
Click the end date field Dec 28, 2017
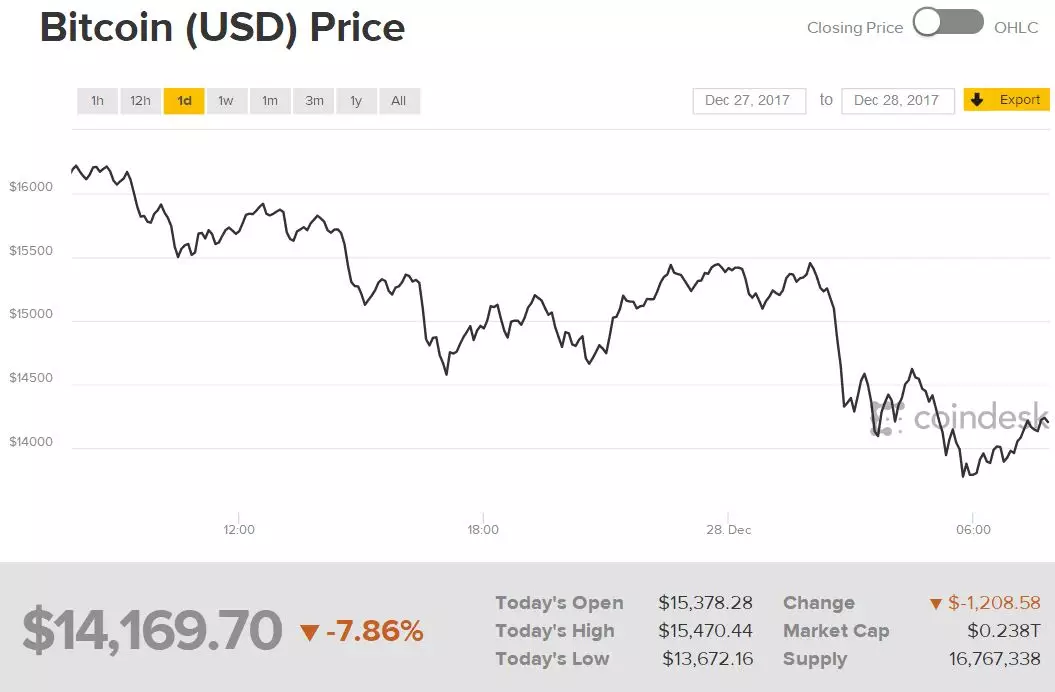coord(897,101)
